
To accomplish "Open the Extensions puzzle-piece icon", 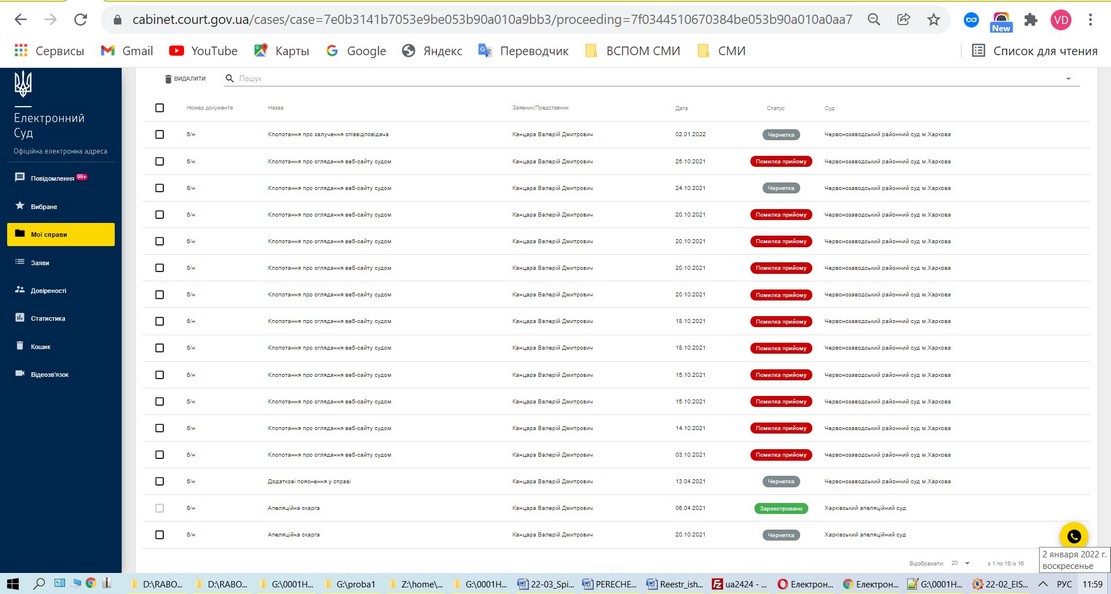I will click(1031, 20).
